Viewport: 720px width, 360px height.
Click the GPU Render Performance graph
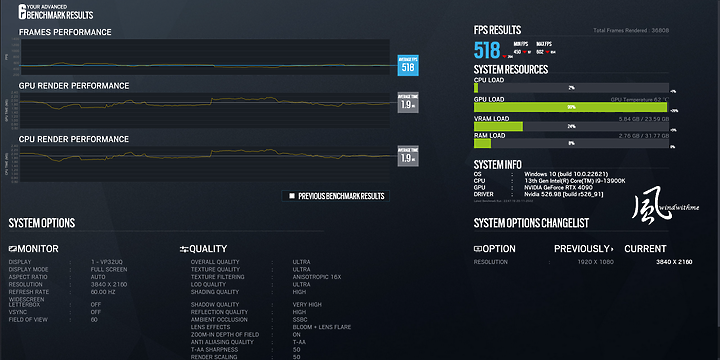coord(205,110)
